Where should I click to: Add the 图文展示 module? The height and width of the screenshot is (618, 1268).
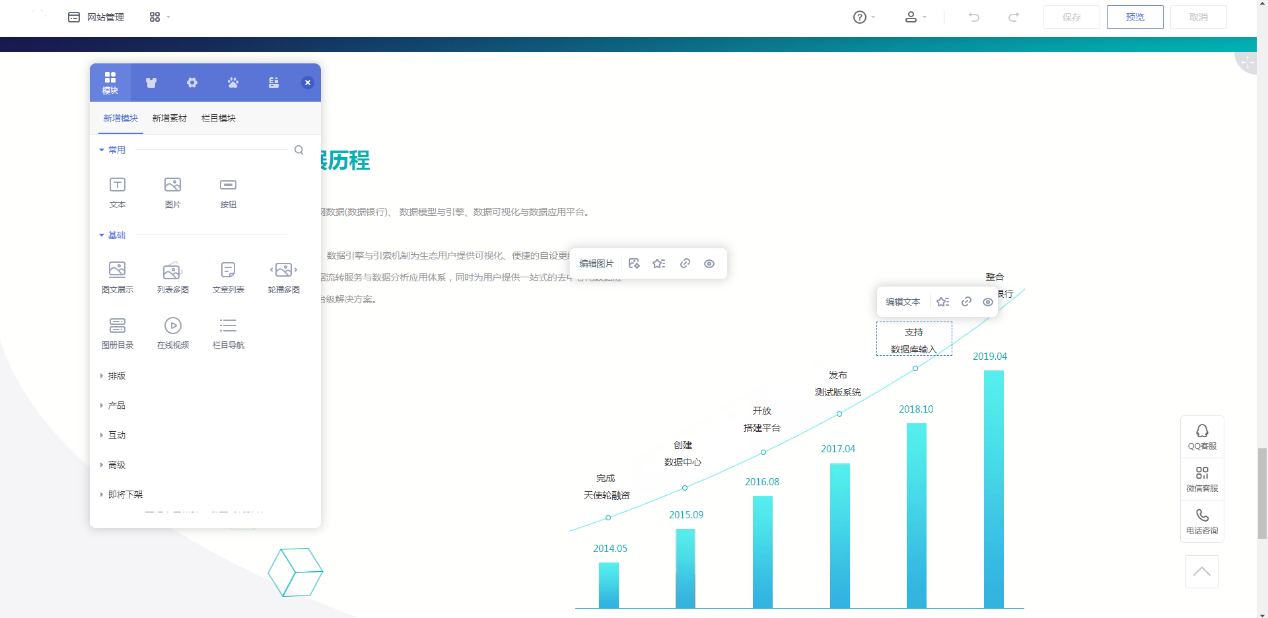pos(117,277)
